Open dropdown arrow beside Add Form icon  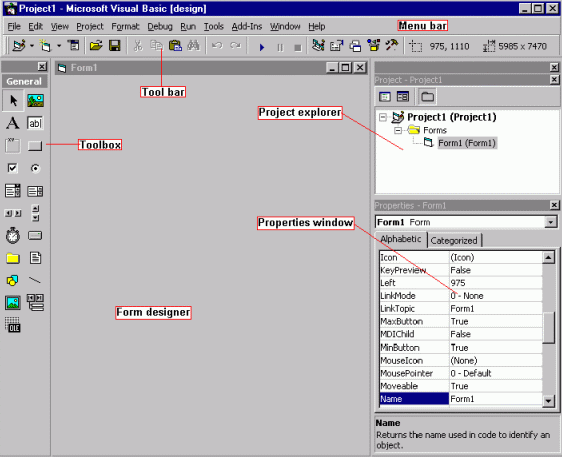[59, 46]
